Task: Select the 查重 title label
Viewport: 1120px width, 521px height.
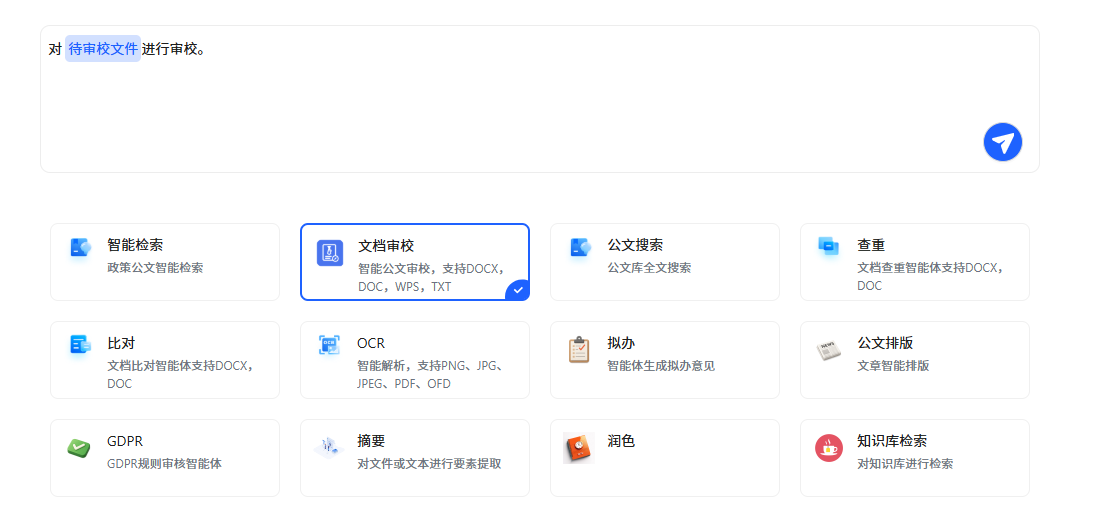Action: [870, 245]
